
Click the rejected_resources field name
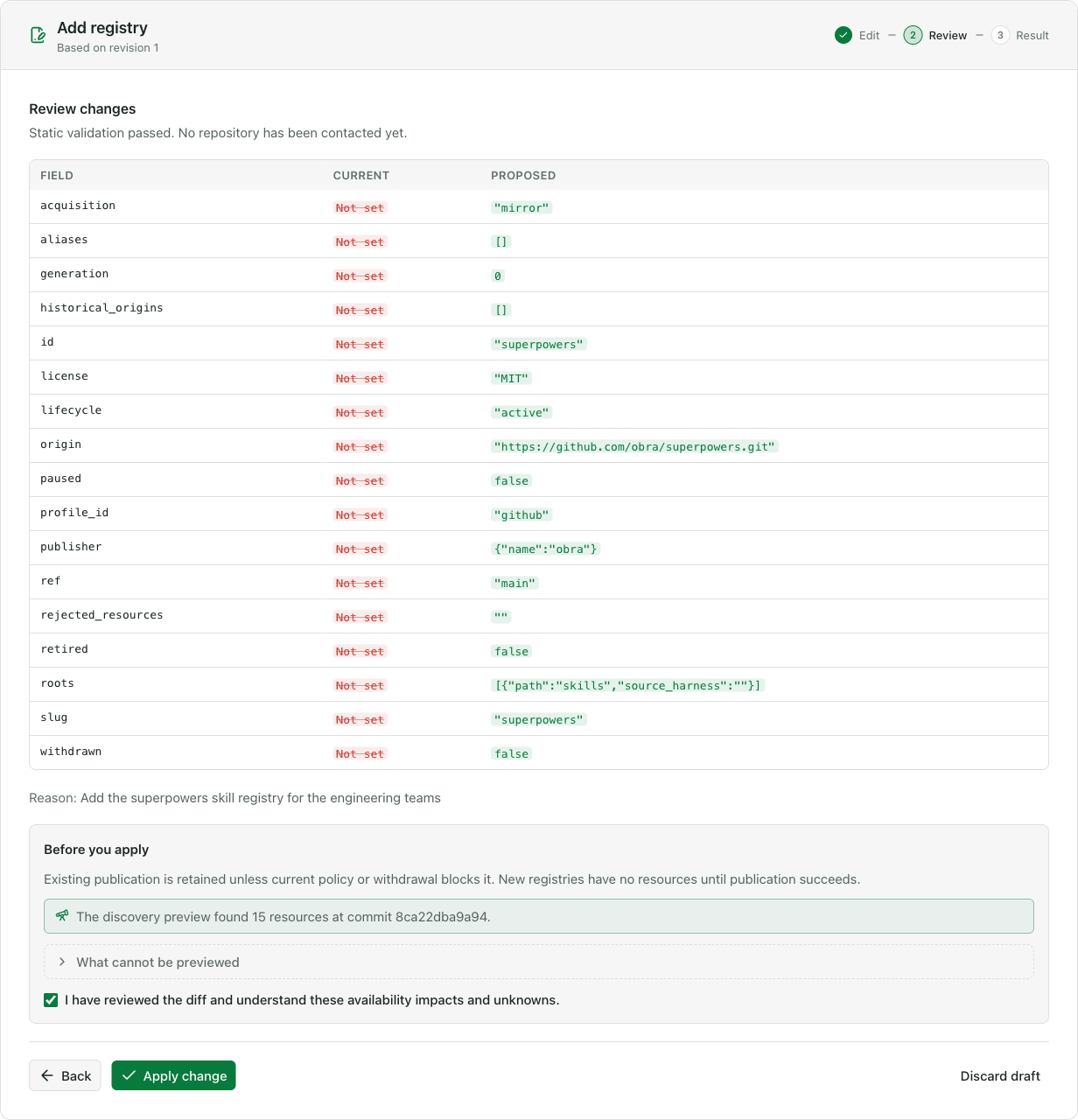101,615
